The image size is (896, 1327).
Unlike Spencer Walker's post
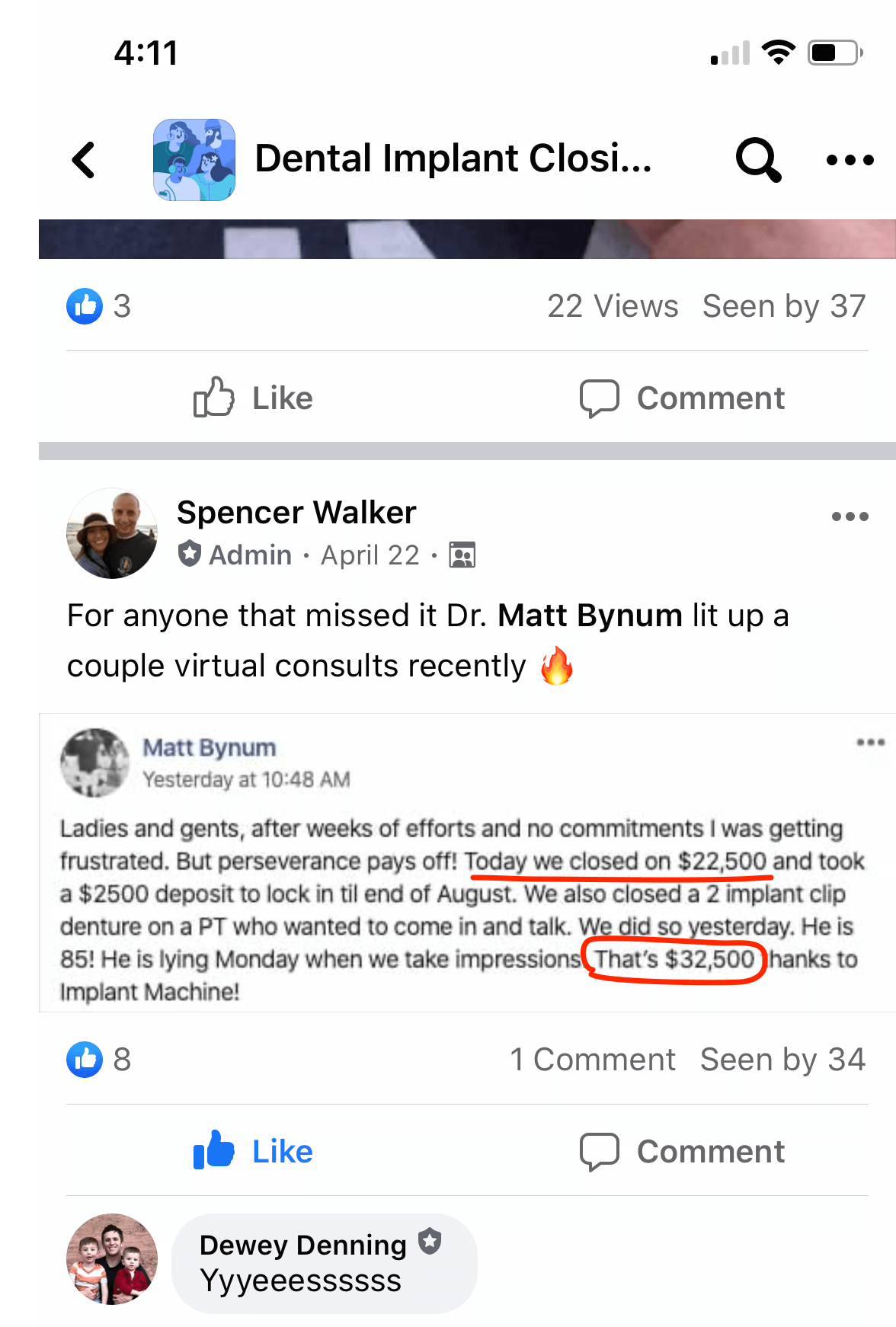(252, 1150)
